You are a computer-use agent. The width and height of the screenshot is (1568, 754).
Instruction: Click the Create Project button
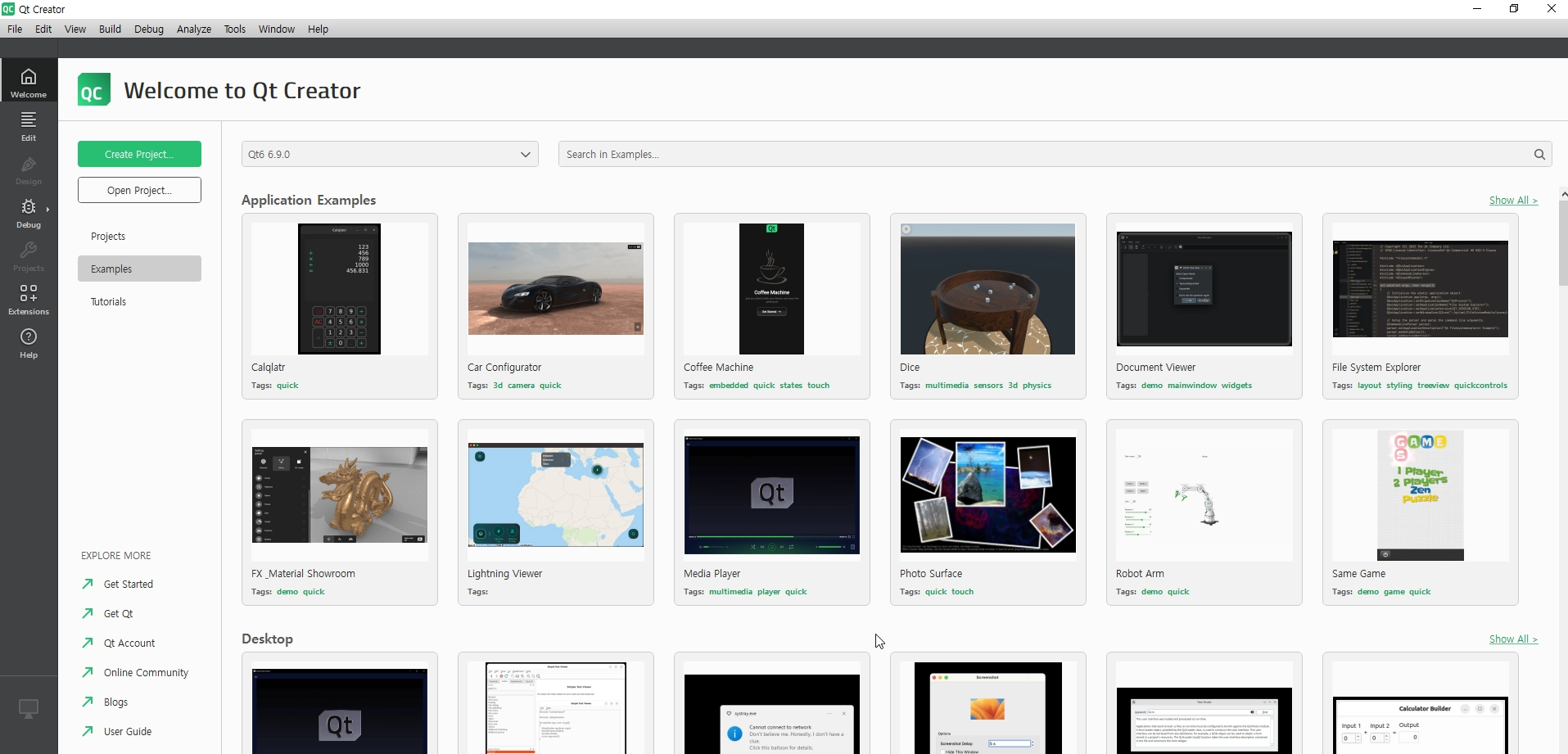(x=139, y=154)
